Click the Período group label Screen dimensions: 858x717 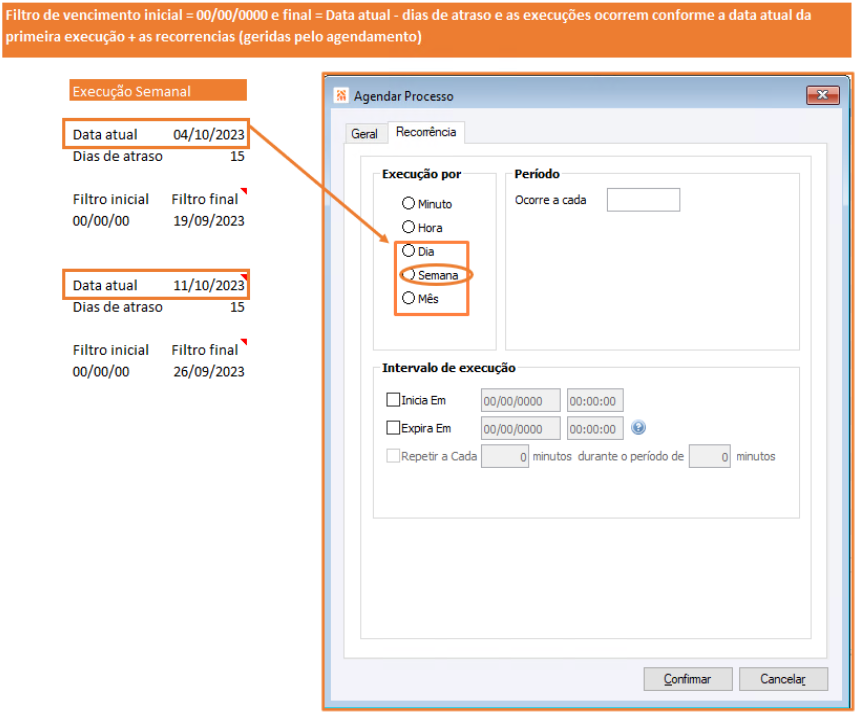[x=538, y=175]
